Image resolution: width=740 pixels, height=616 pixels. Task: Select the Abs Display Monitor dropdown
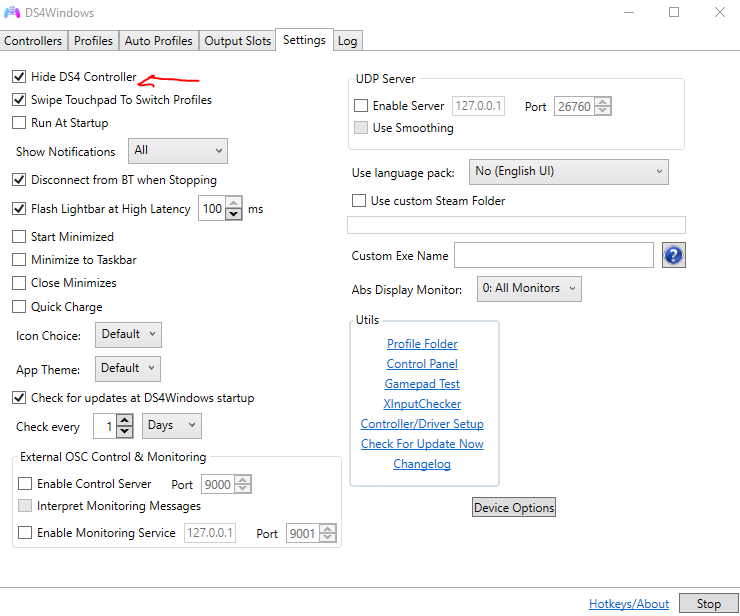coord(528,289)
